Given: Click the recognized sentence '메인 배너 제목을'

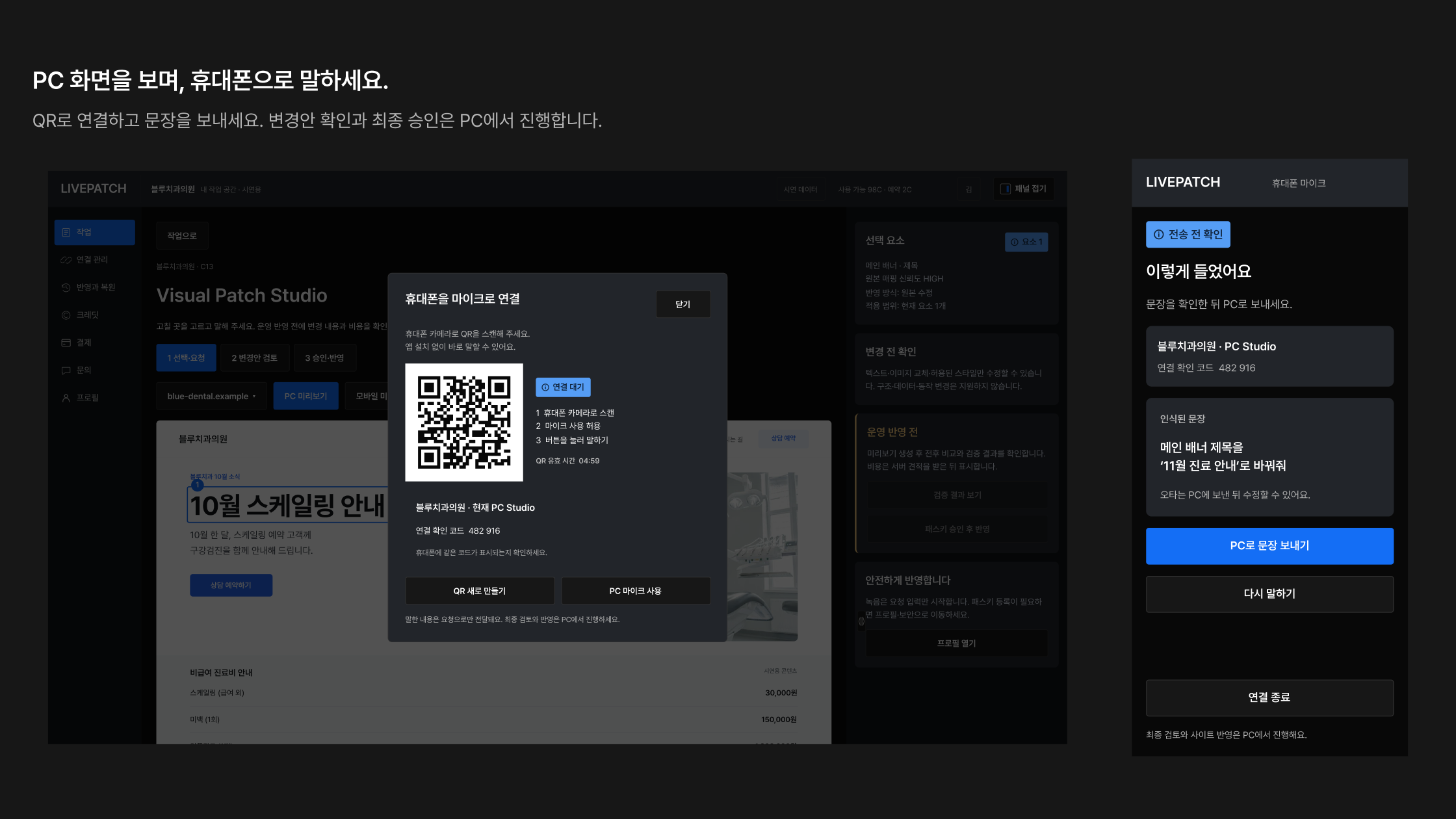Looking at the screenshot, I should [x=1201, y=448].
